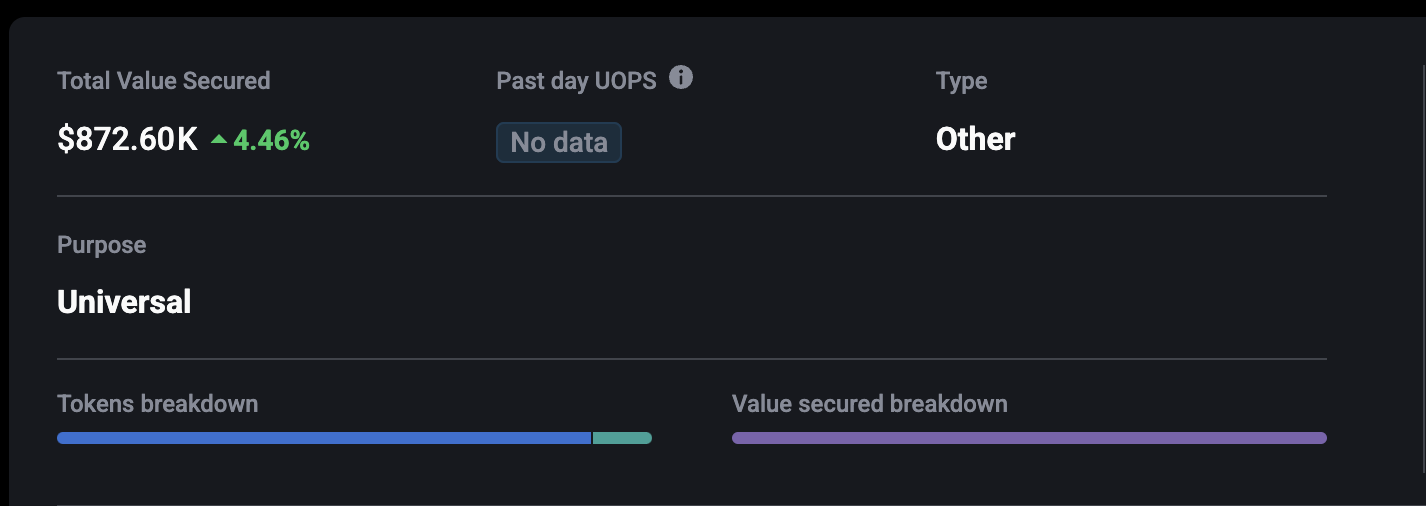Image resolution: width=1426 pixels, height=506 pixels.
Task: Click the 4.46% change percentage
Action: [271, 141]
